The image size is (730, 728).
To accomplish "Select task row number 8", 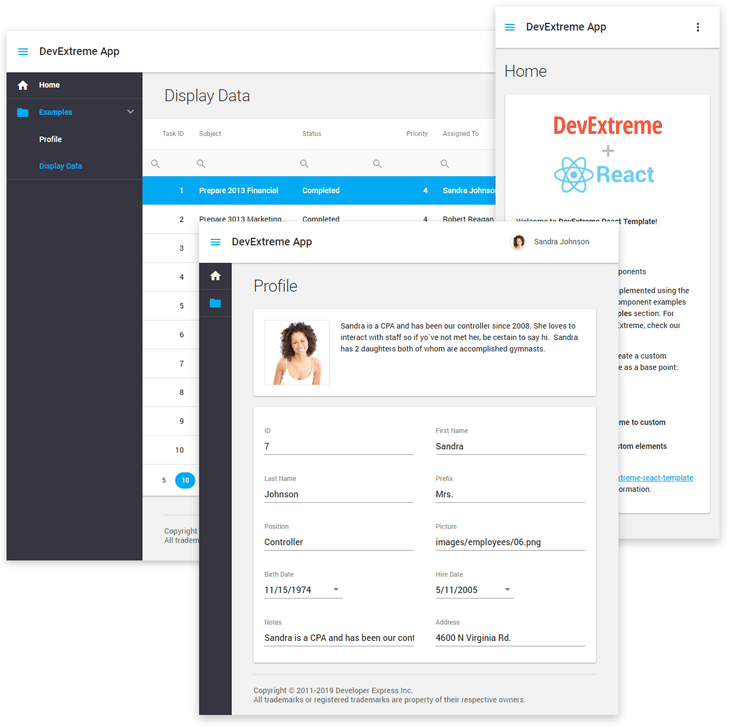I will point(171,393).
